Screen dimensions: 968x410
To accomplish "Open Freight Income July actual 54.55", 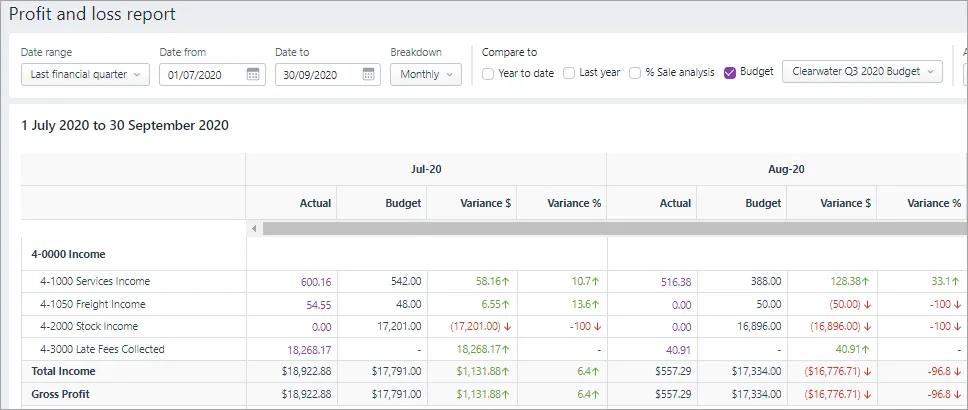I will click(318, 304).
